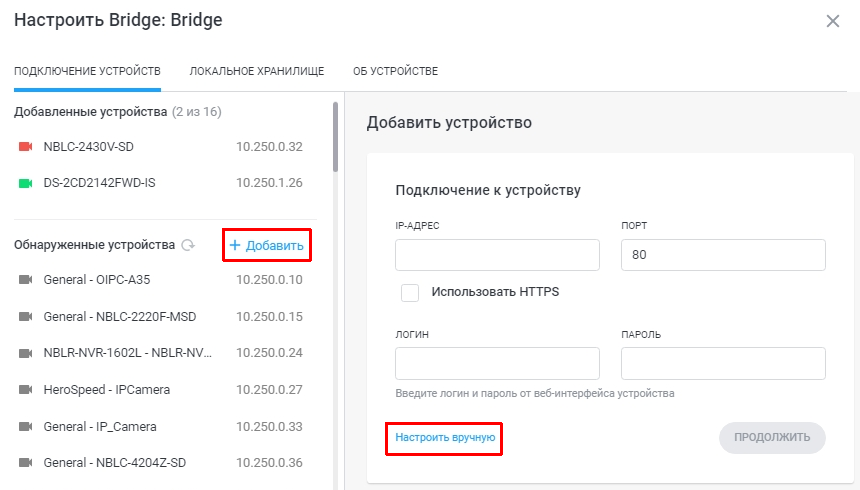Click camera icon of General - IP_Camera
860x490 pixels.
(x=26, y=426)
